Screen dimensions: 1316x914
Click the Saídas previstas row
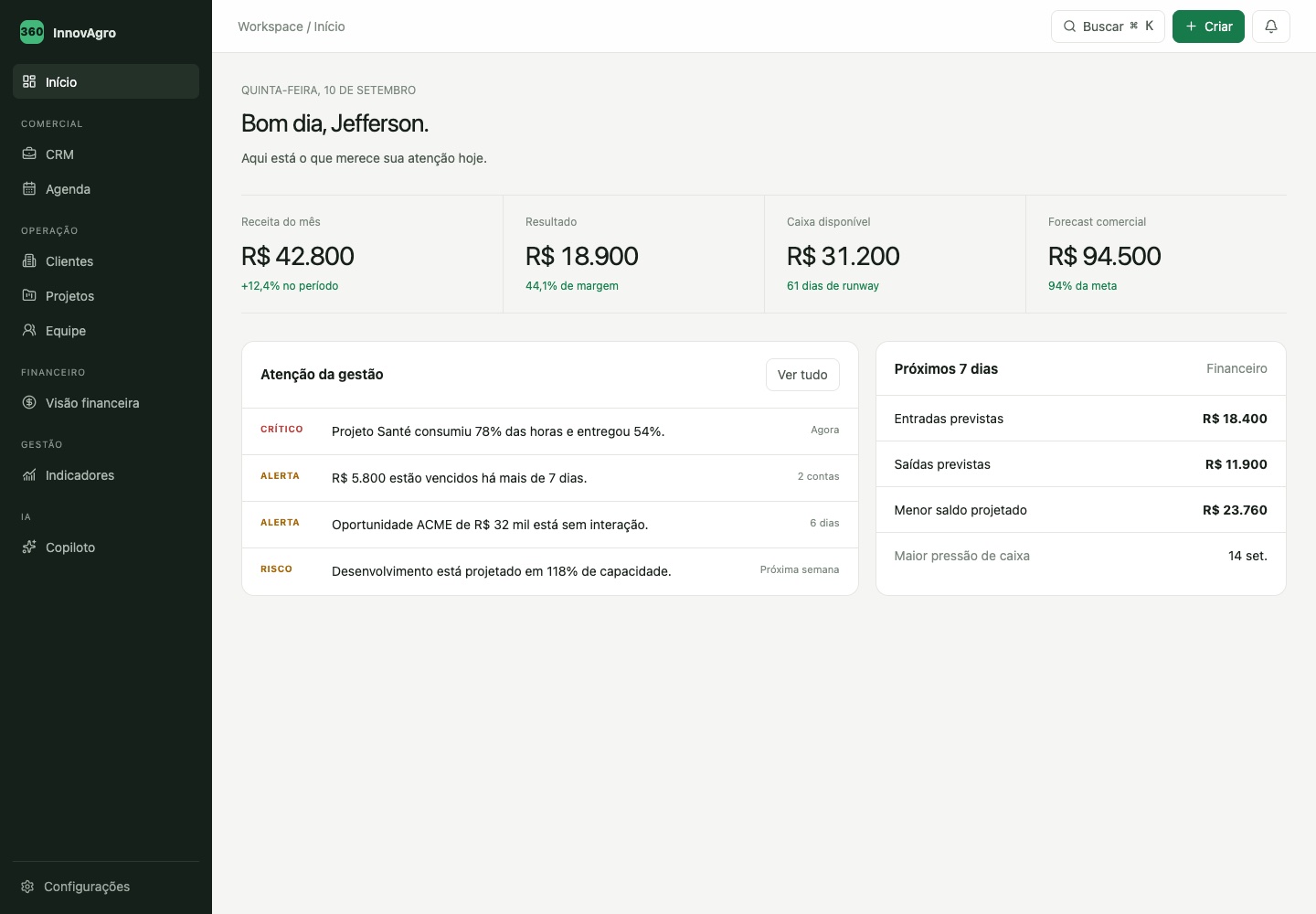[1081, 464]
